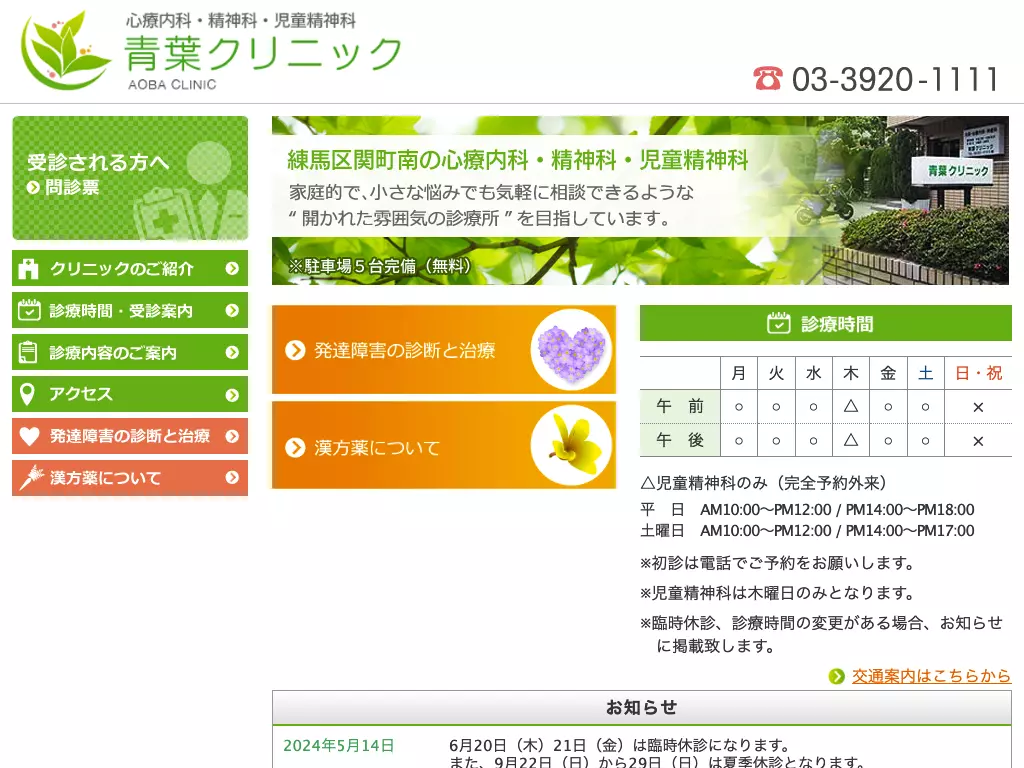Click the Aoba Clinic leaf logo
The image size is (1024, 768).
65,51
